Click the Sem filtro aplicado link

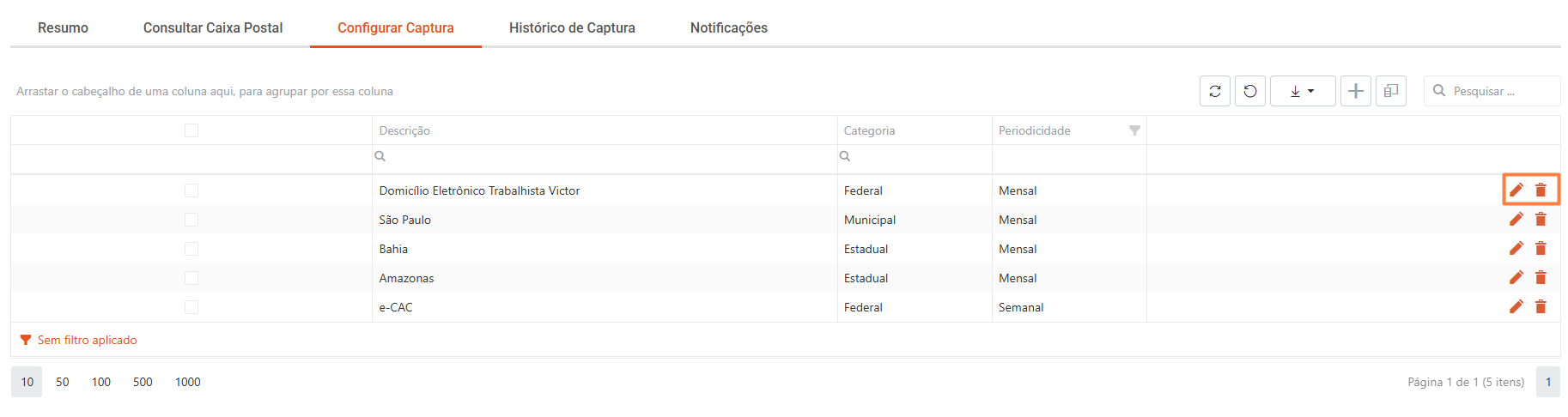(x=87, y=340)
